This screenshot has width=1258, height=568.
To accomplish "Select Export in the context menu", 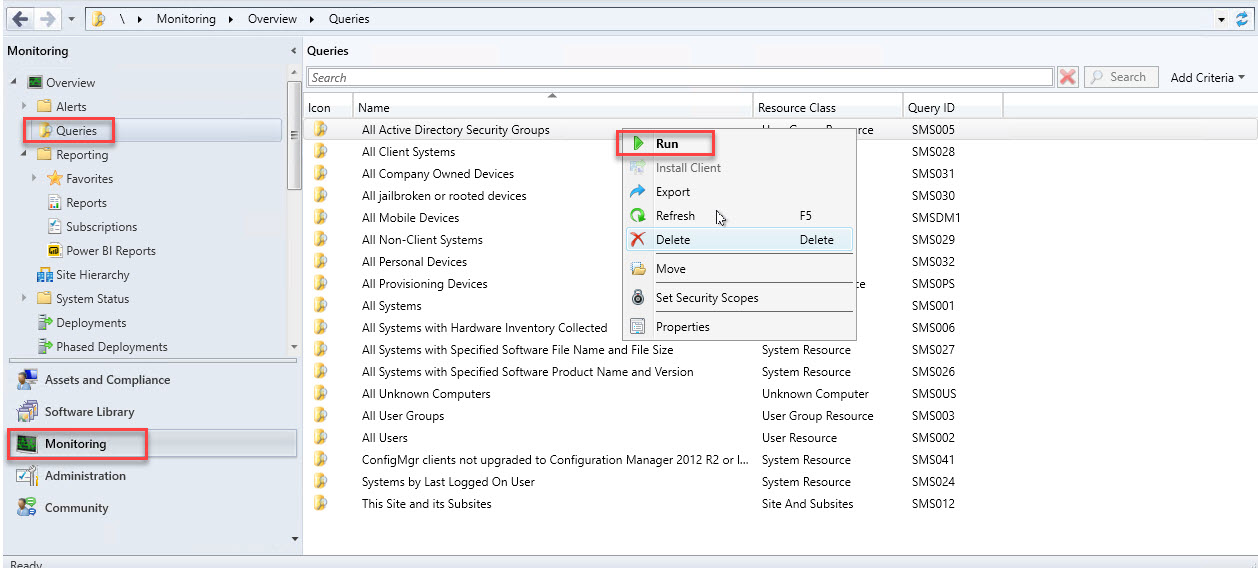I will pyautogui.click(x=672, y=192).
